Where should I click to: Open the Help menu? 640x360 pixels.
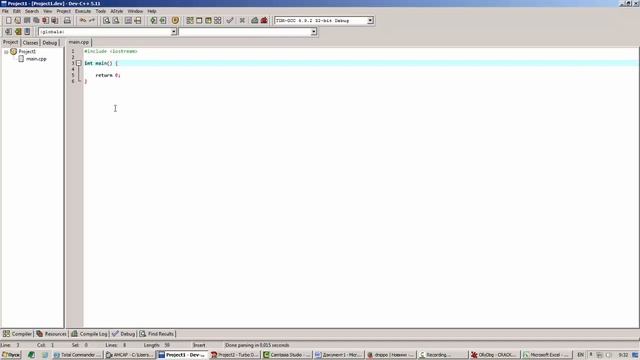coord(152,11)
